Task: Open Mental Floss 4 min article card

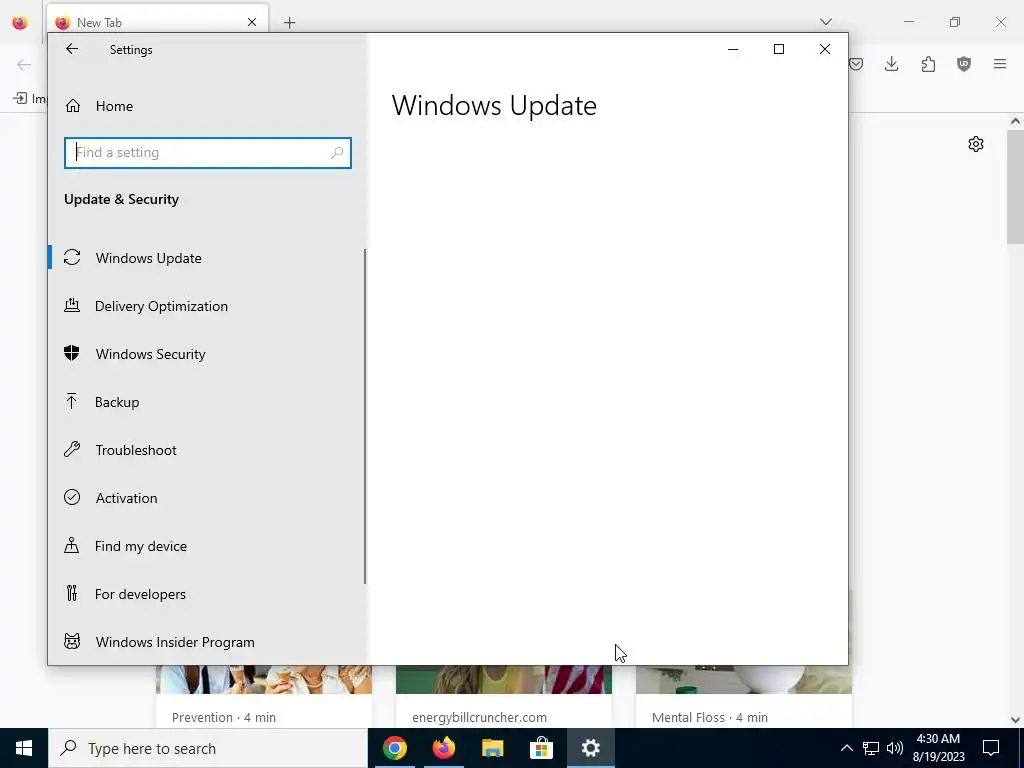Action: 744,696
